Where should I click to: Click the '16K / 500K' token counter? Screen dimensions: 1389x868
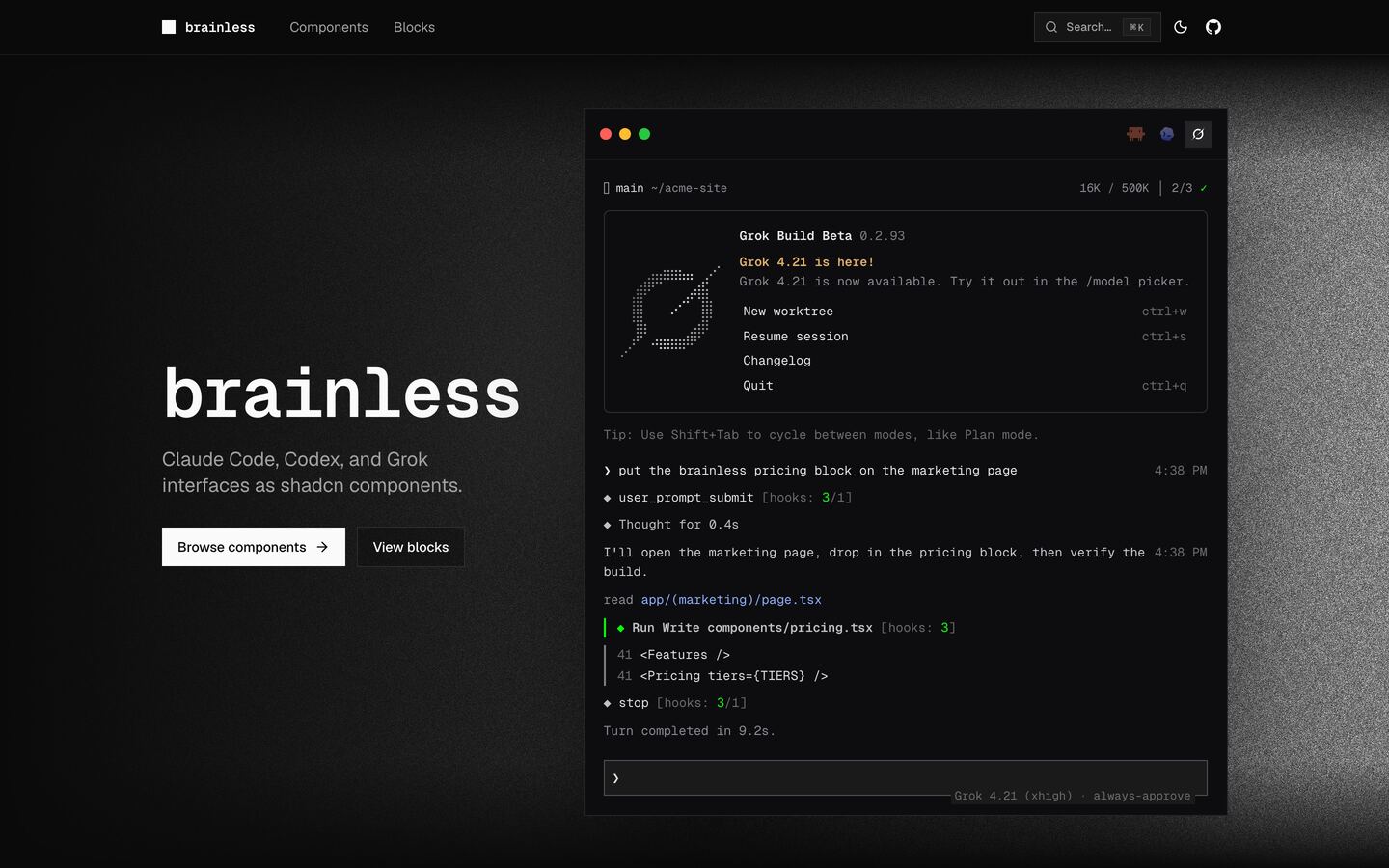click(x=1114, y=188)
